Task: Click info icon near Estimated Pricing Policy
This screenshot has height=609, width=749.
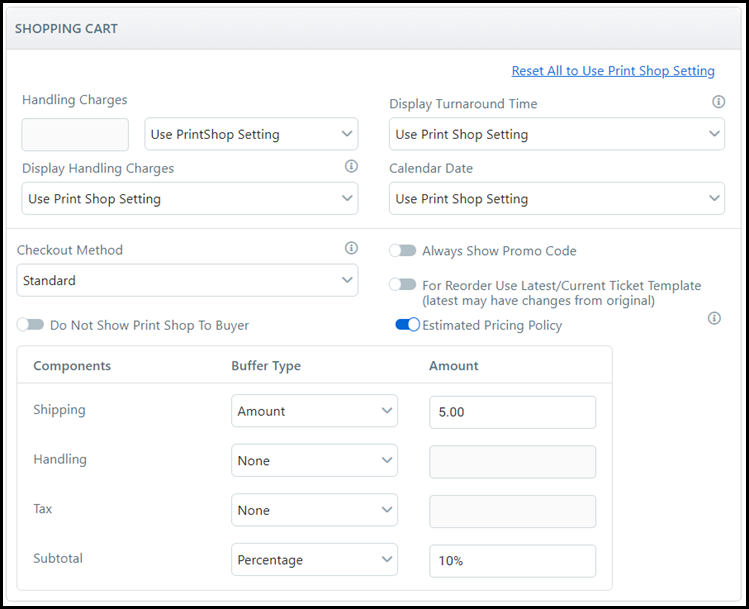Action: [x=714, y=318]
